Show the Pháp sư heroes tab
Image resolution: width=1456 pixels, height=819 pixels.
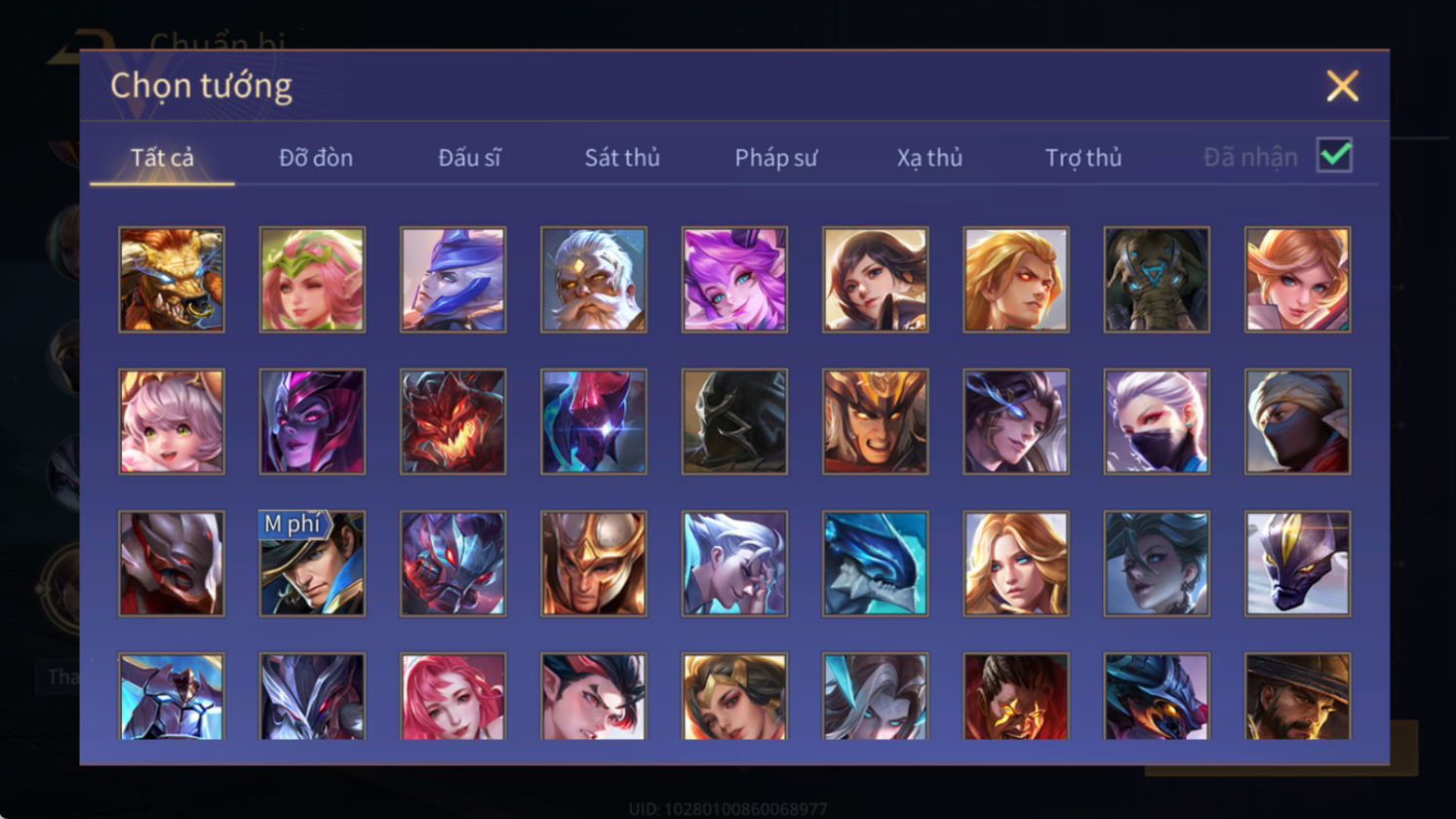pyautogui.click(x=775, y=157)
